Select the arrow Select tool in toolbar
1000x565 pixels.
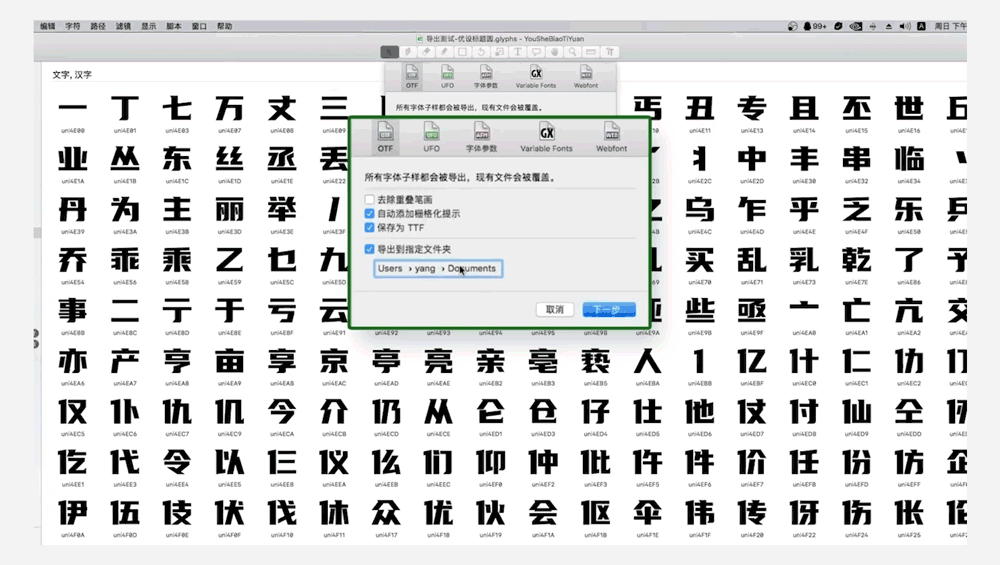pyautogui.click(x=389, y=52)
